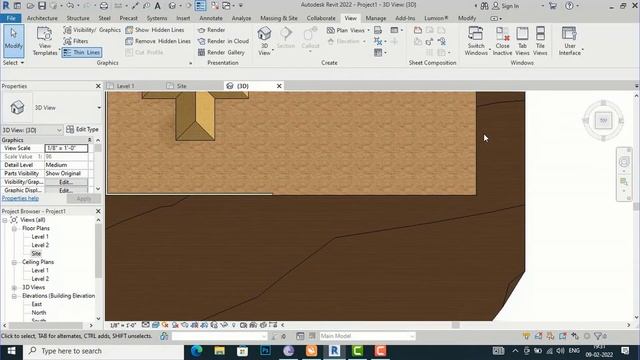640x360 pixels.
Task: Create a 3D View
Action: [264, 41]
